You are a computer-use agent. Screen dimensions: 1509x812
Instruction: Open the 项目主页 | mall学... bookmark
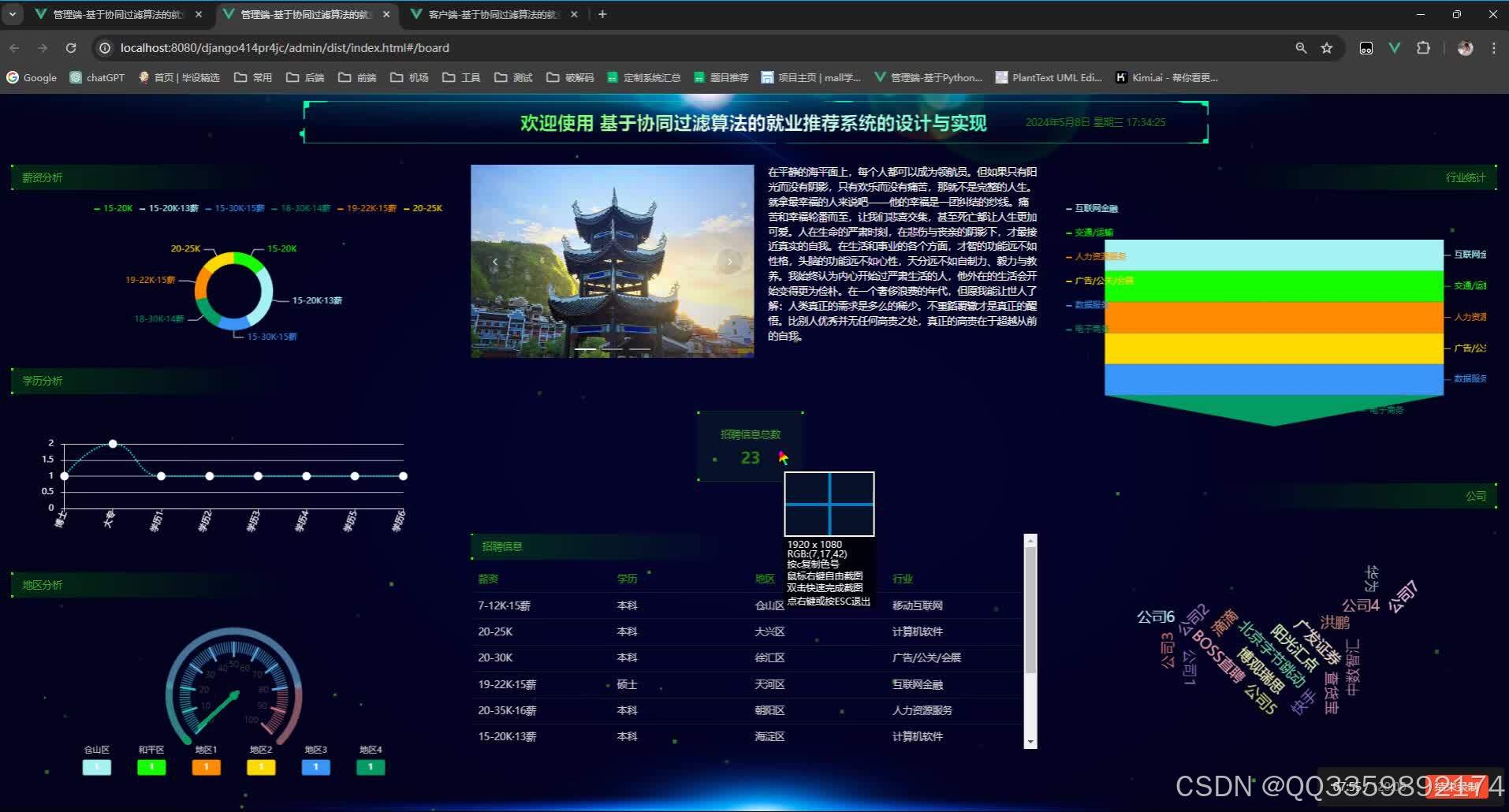tap(810, 77)
